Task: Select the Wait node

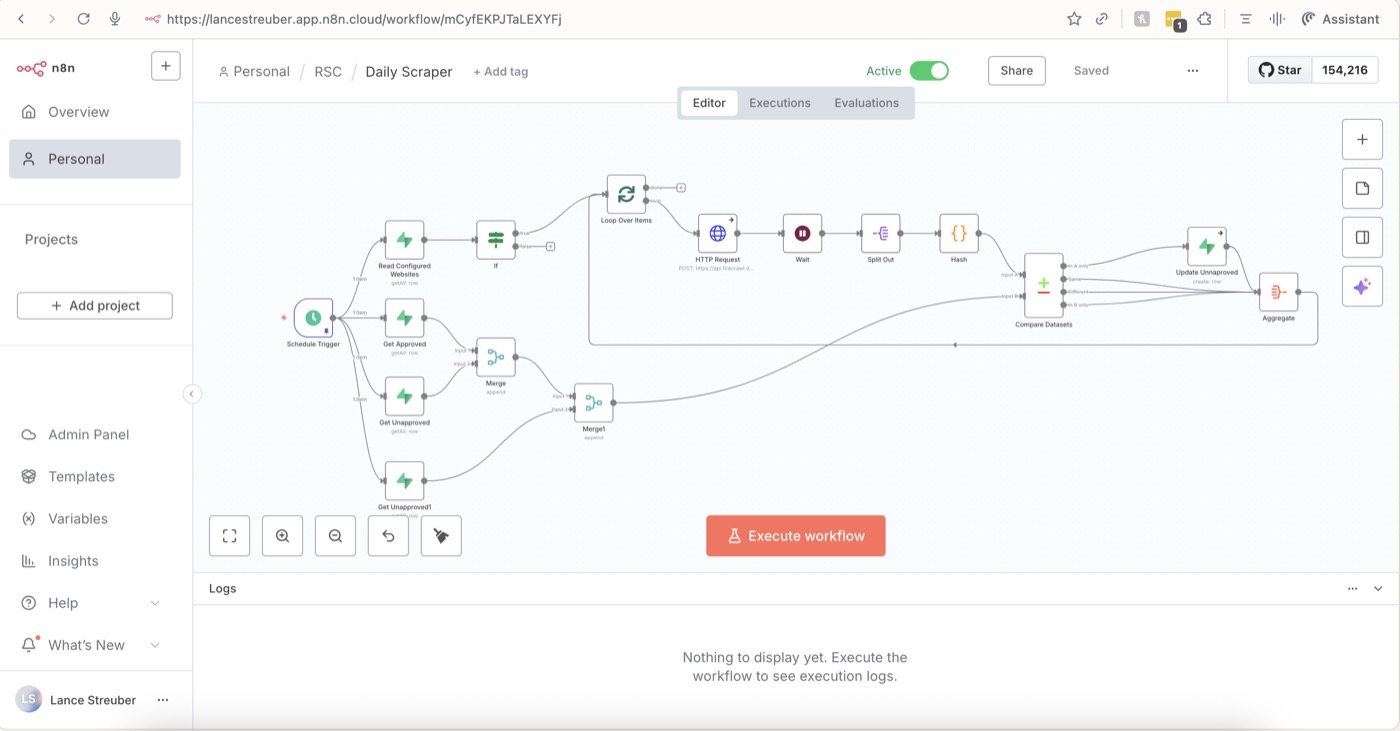Action: (x=802, y=233)
